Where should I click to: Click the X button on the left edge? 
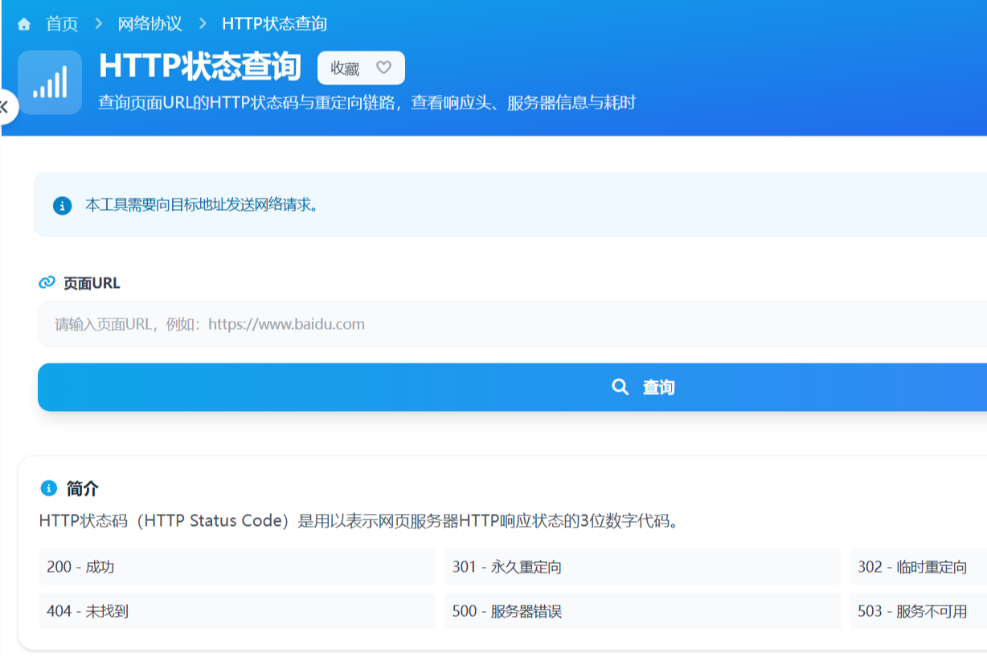(5, 106)
